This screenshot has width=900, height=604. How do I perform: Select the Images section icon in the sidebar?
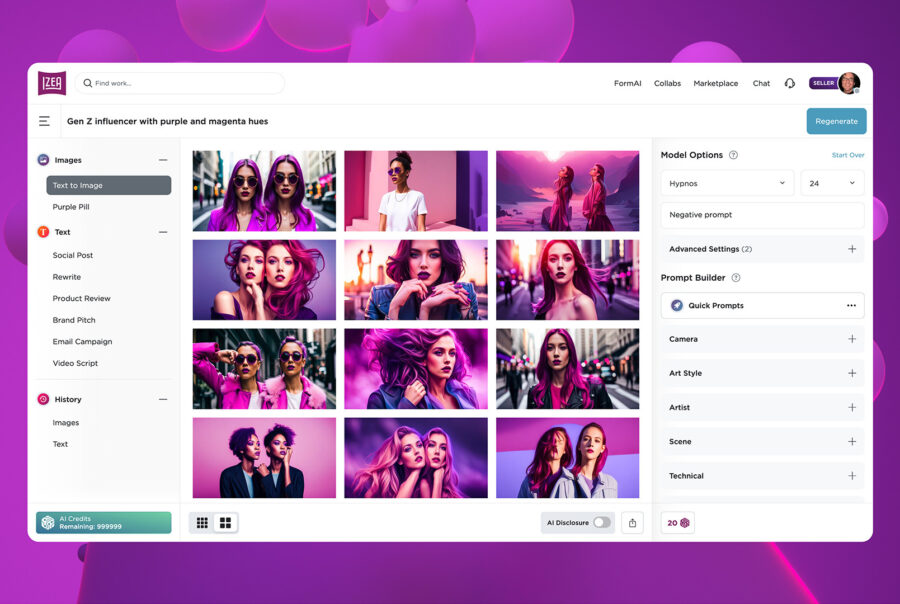[x=42, y=159]
